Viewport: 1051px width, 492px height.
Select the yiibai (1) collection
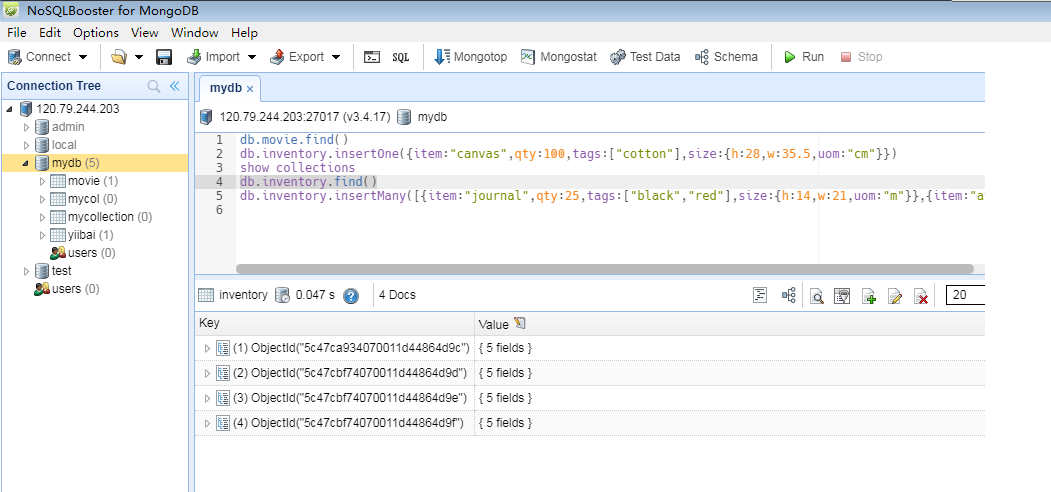[90, 235]
